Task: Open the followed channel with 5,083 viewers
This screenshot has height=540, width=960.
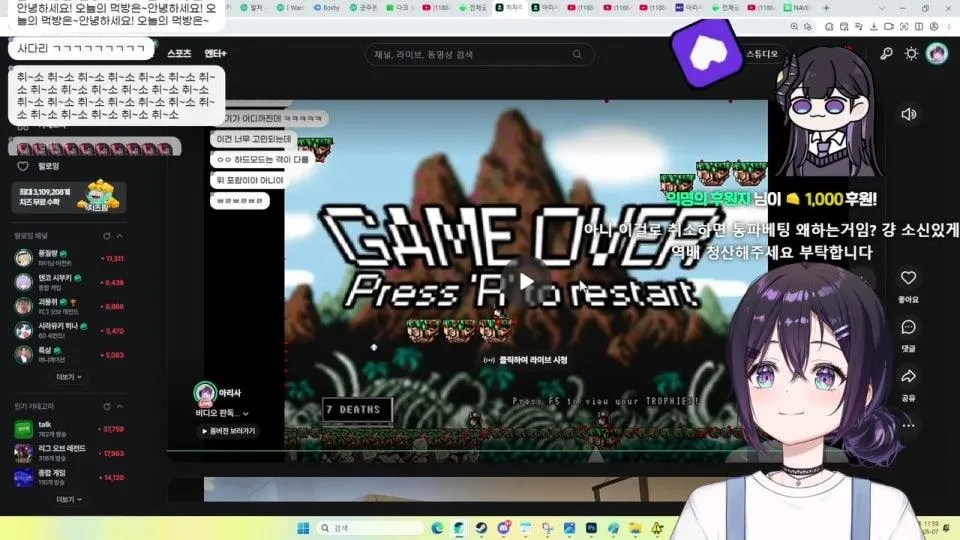Action: 69,354
